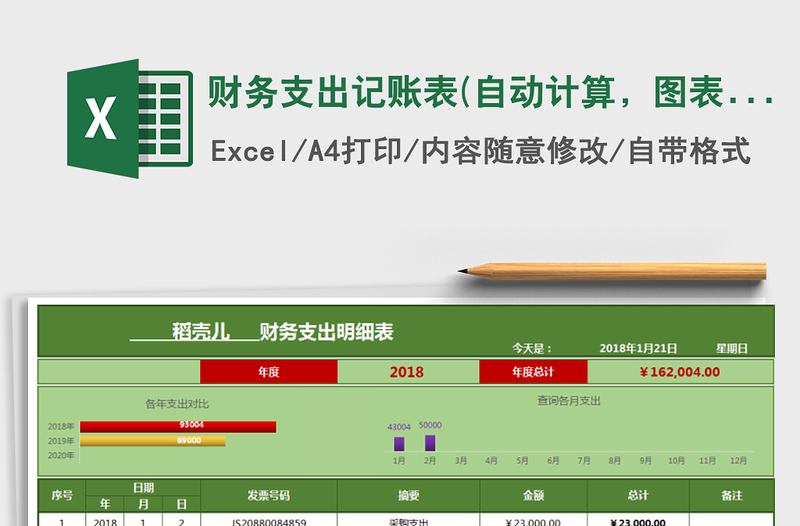The height and width of the screenshot is (526, 800).
Task: Select the total ¥162,004.00 cell
Action: pos(679,372)
